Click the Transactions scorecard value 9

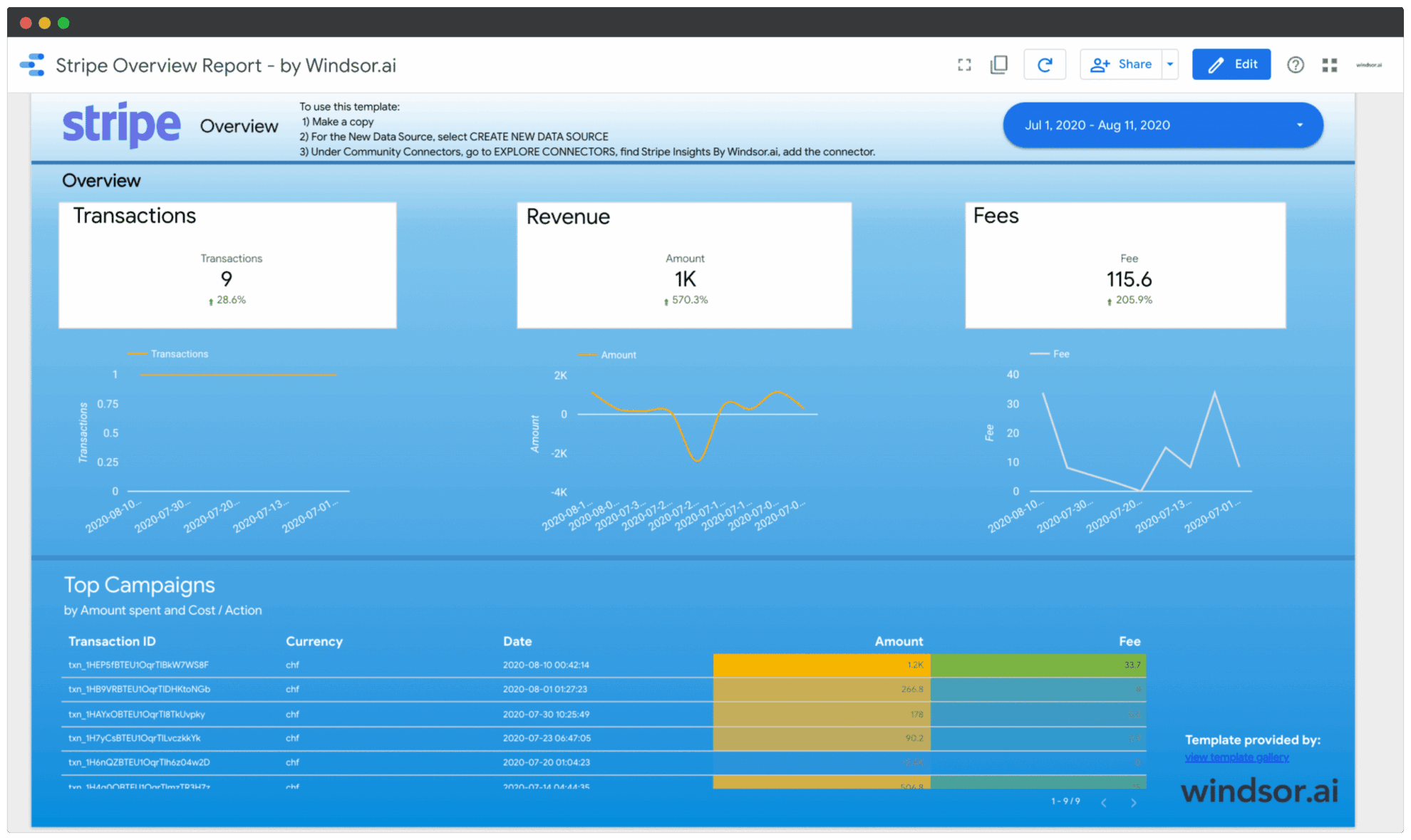(227, 279)
